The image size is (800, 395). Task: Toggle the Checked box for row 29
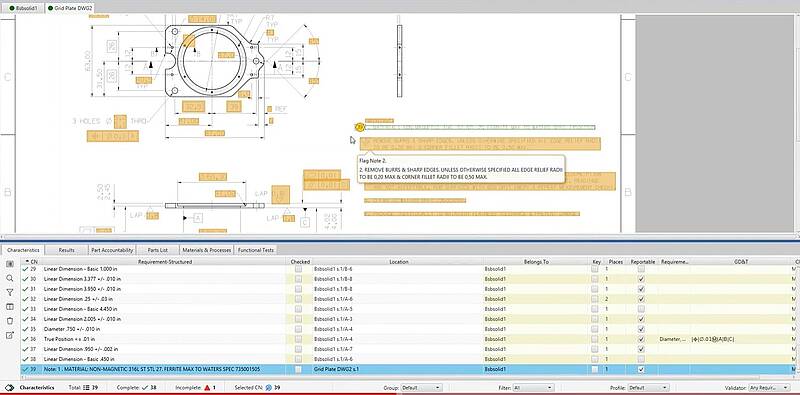pyautogui.click(x=298, y=268)
